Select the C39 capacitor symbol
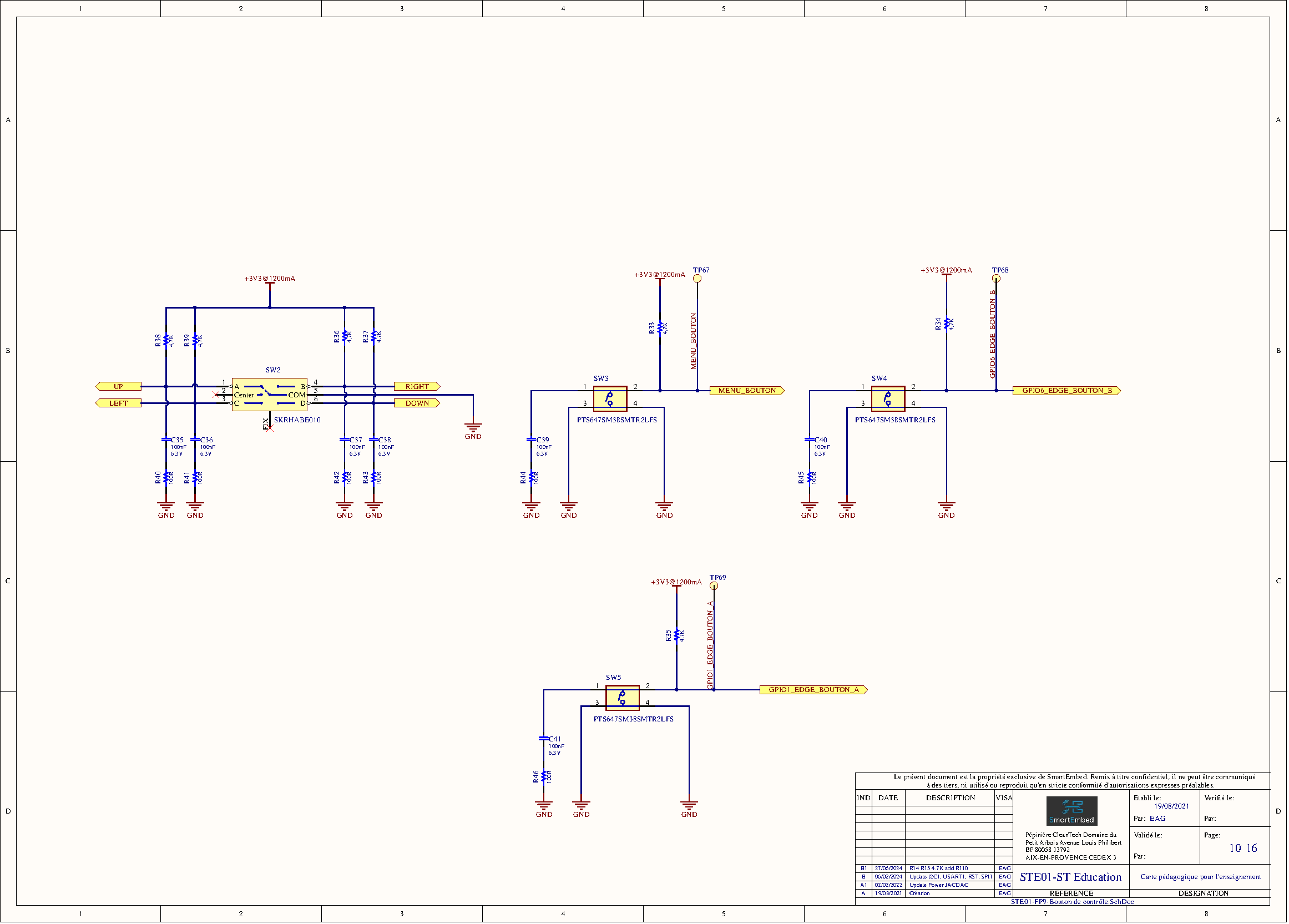The image size is (1289, 924). pos(532,440)
